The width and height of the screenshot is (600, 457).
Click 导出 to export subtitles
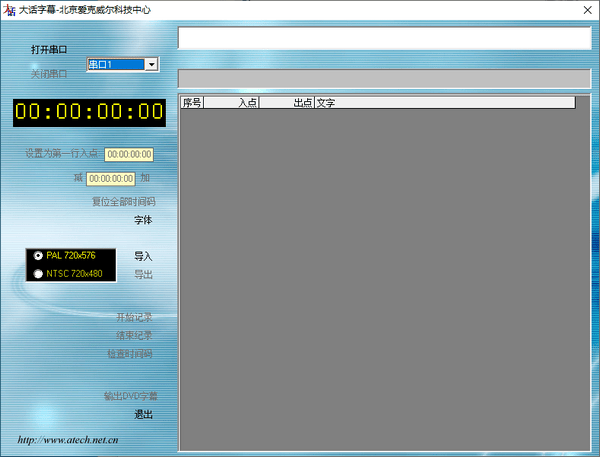click(143, 274)
